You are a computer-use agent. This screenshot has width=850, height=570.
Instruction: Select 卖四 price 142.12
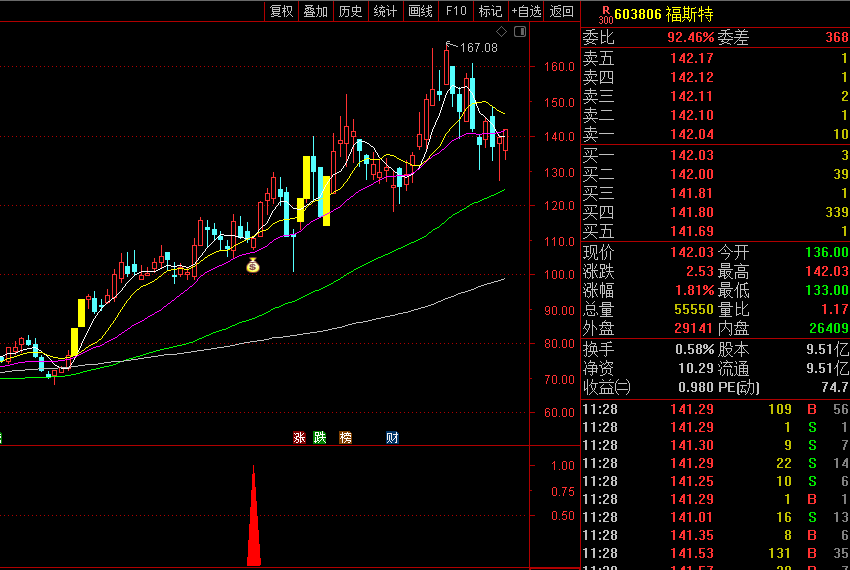coord(692,77)
